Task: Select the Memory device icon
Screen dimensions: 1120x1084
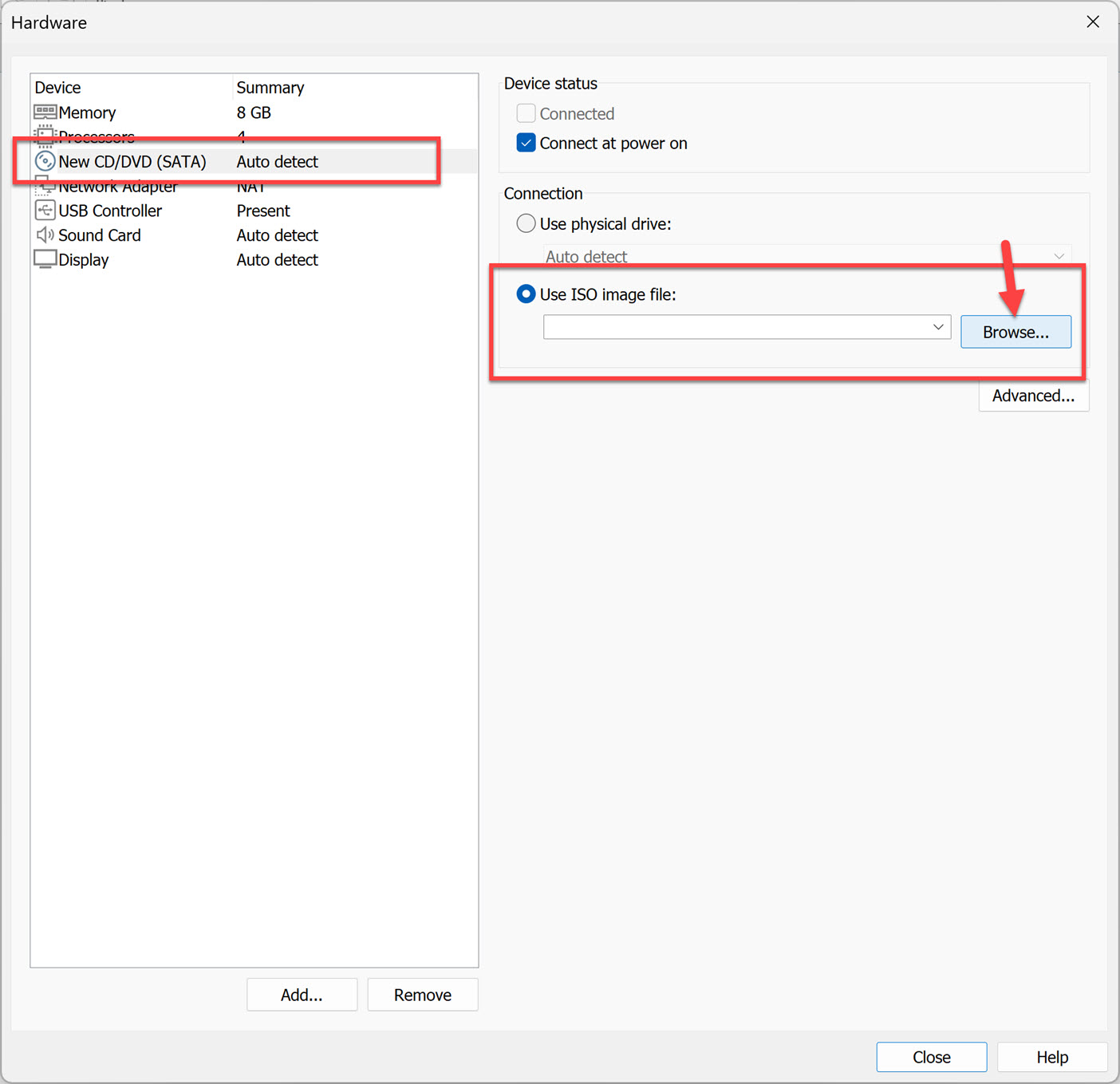Action: [45, 112]
